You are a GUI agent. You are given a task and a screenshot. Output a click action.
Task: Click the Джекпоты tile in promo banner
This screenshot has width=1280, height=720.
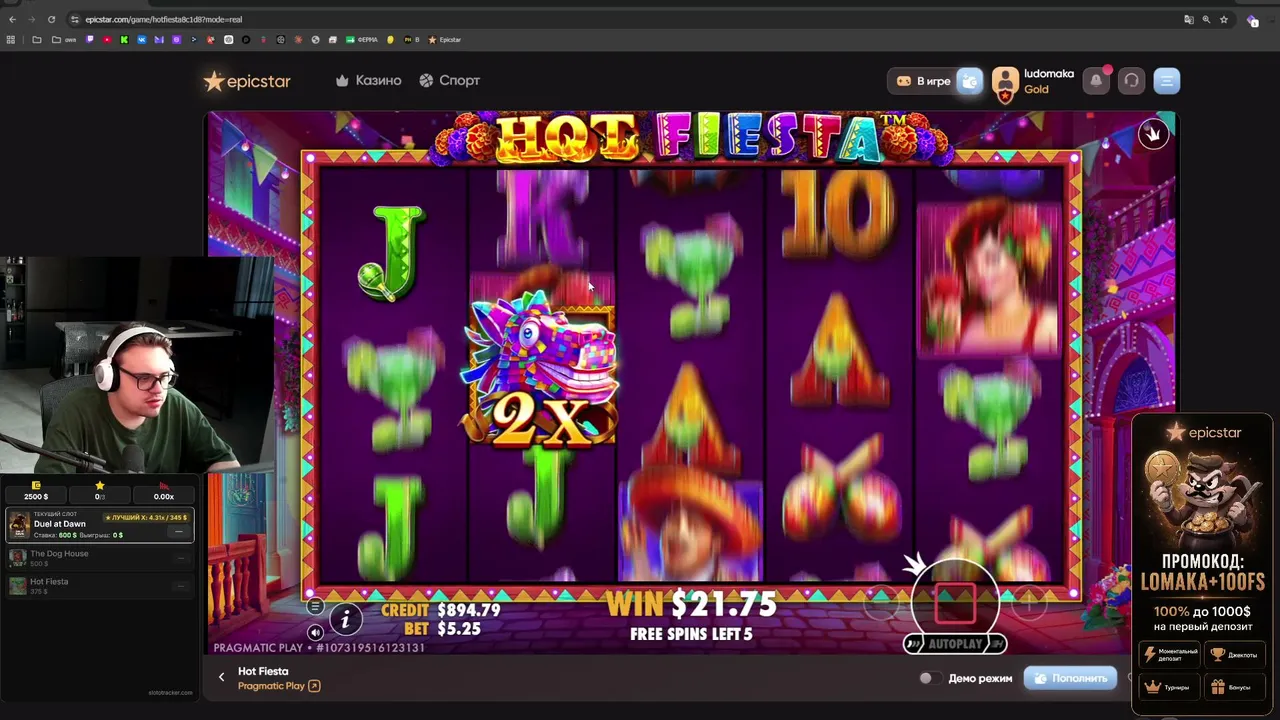click(x=1234, y=655)
